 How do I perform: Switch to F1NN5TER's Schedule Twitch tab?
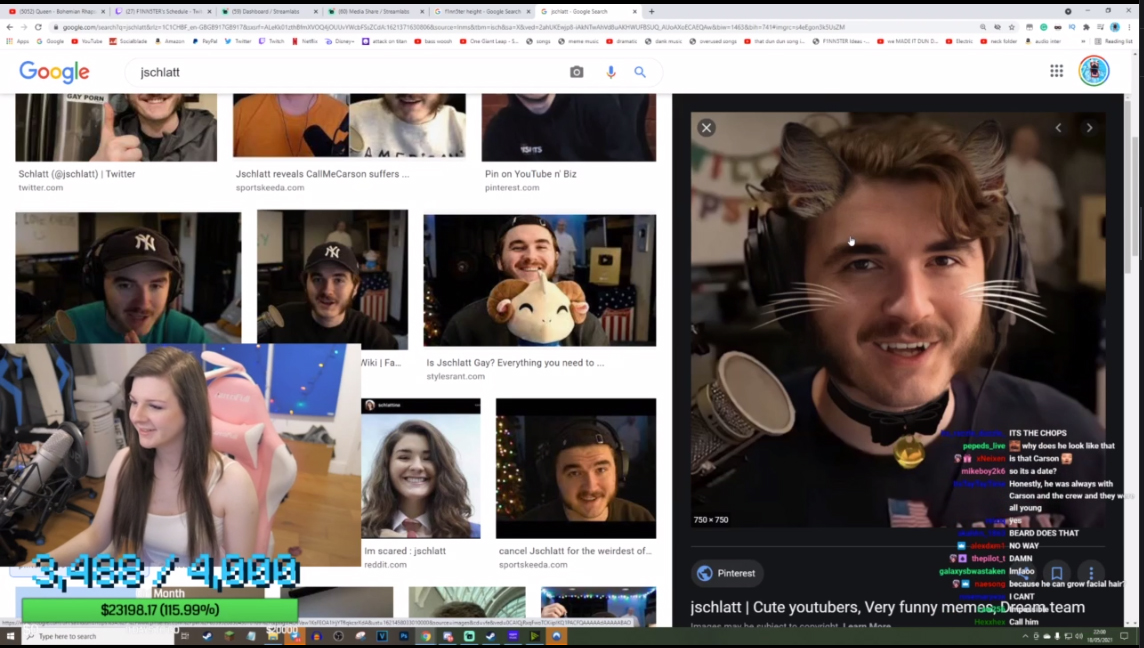(x=162, y=12)
